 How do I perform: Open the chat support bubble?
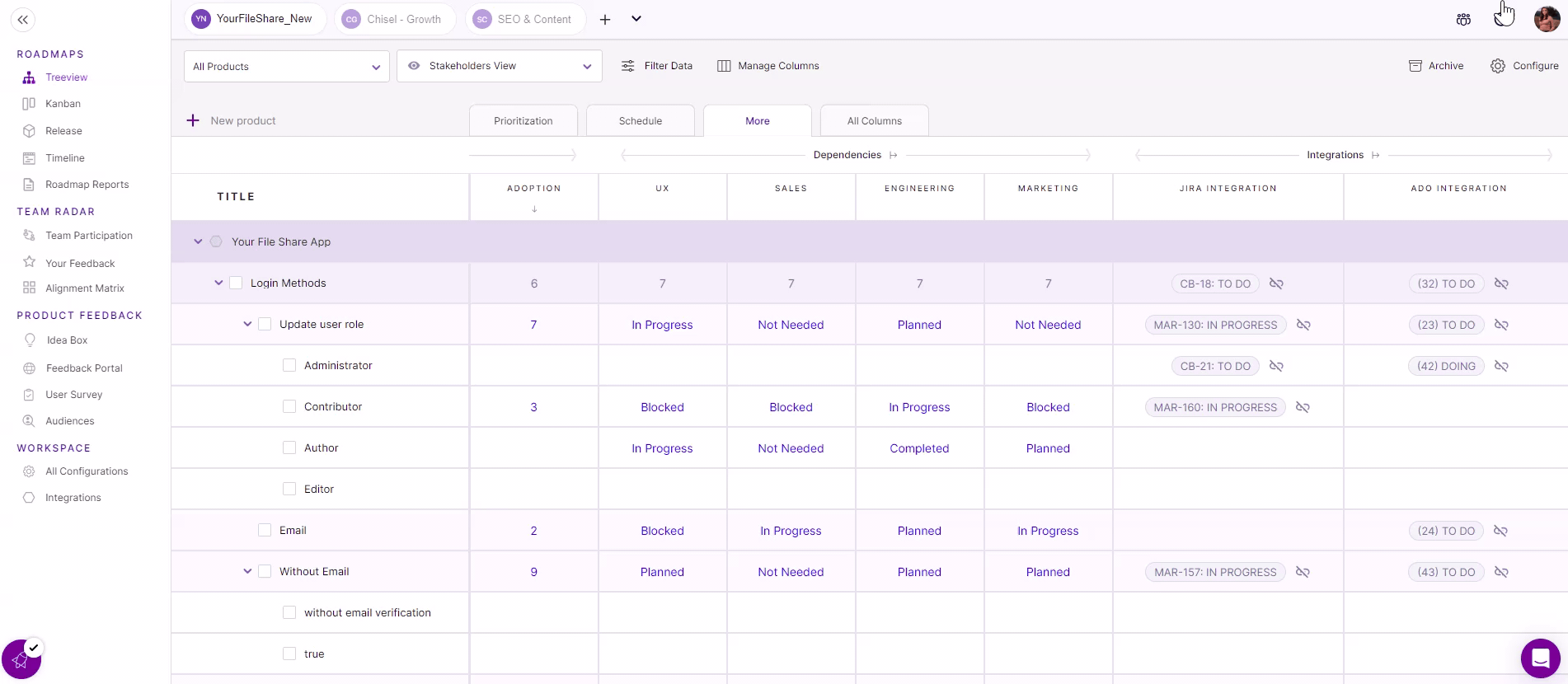1540,658
